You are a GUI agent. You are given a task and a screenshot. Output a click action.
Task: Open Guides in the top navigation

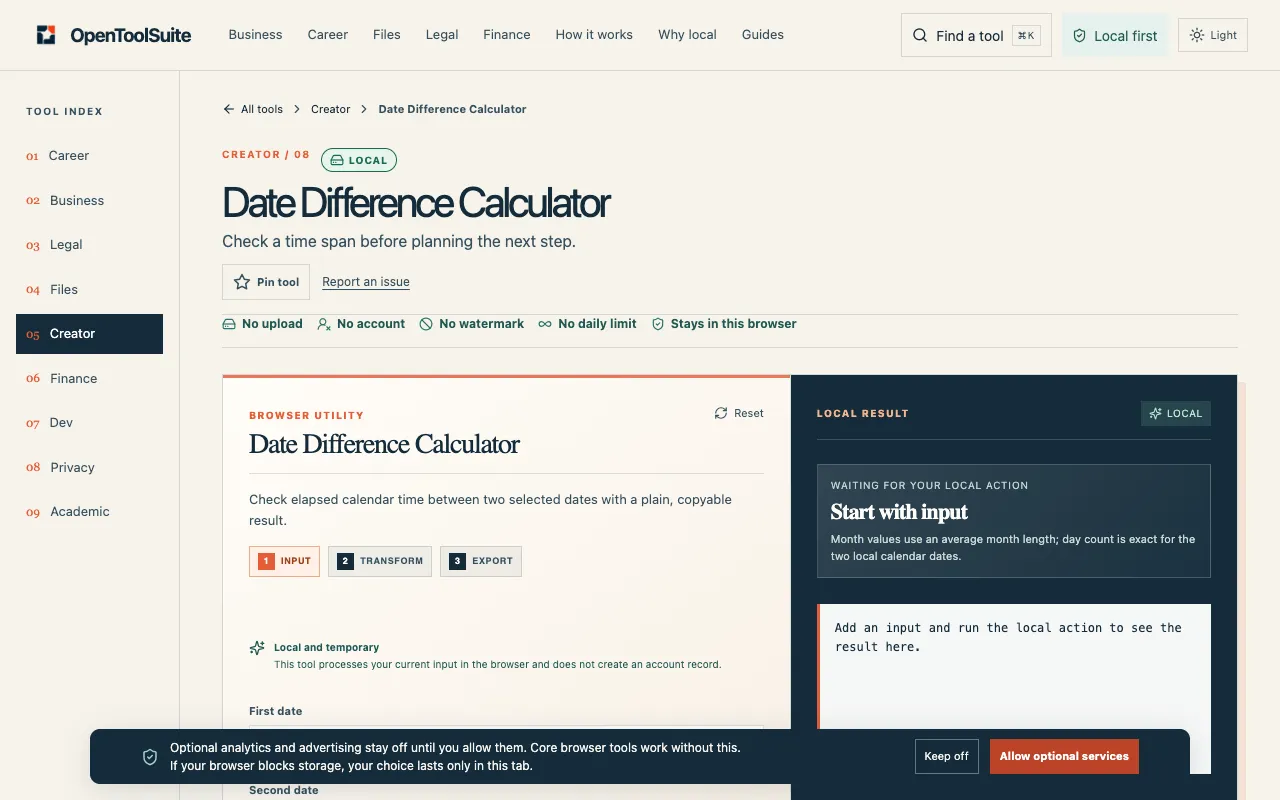point(763,35)
